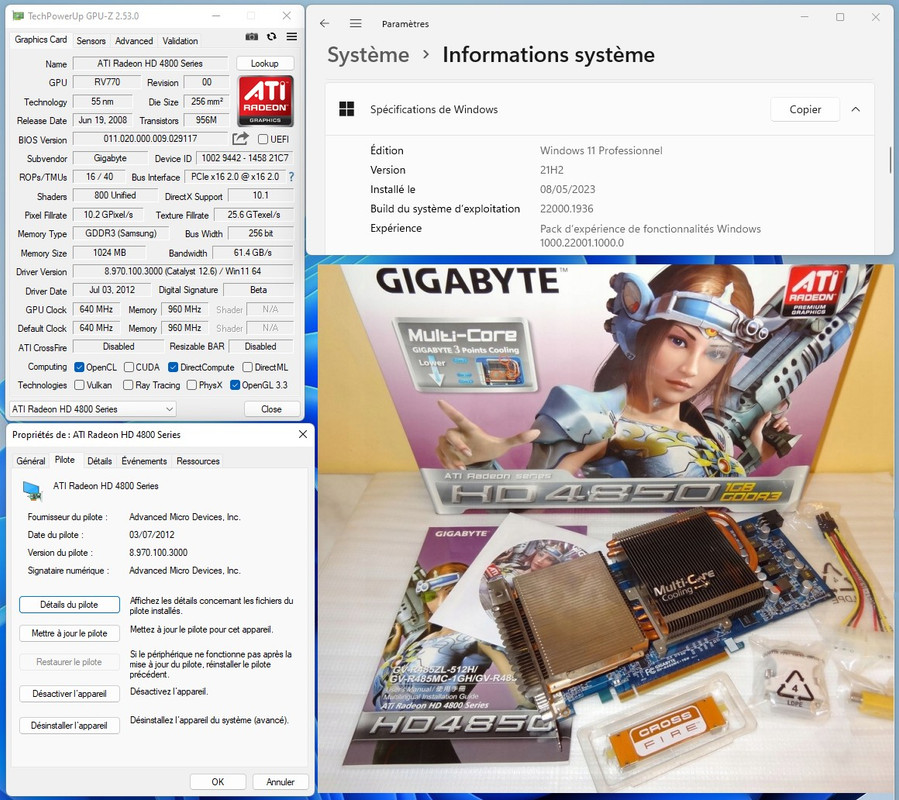Click Détails du pilote button
The image size is (899, 800).
(69, 604)
